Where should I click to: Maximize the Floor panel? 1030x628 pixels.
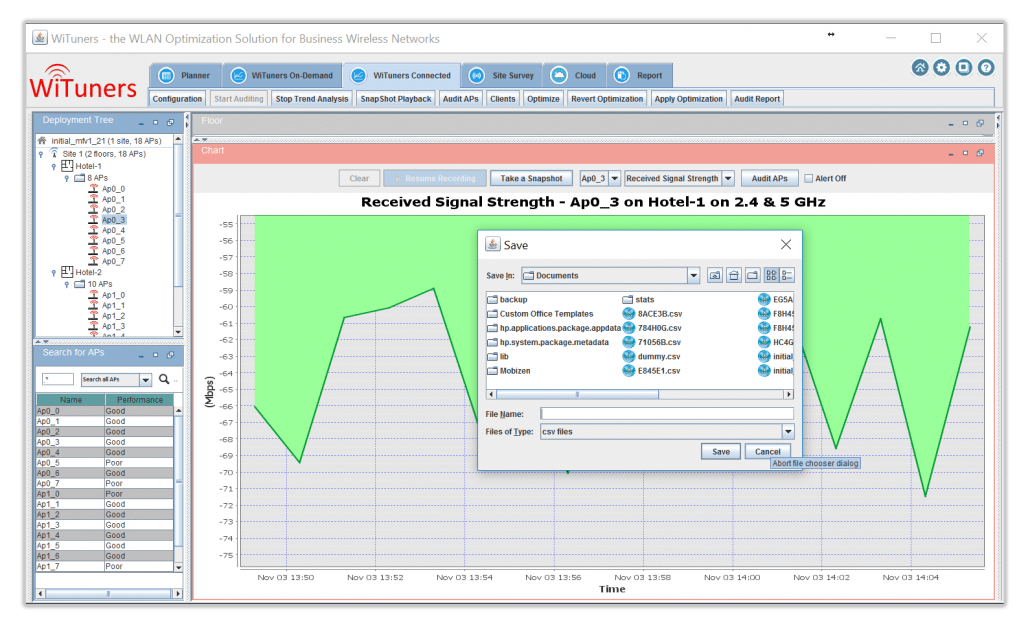click(965, 123)
